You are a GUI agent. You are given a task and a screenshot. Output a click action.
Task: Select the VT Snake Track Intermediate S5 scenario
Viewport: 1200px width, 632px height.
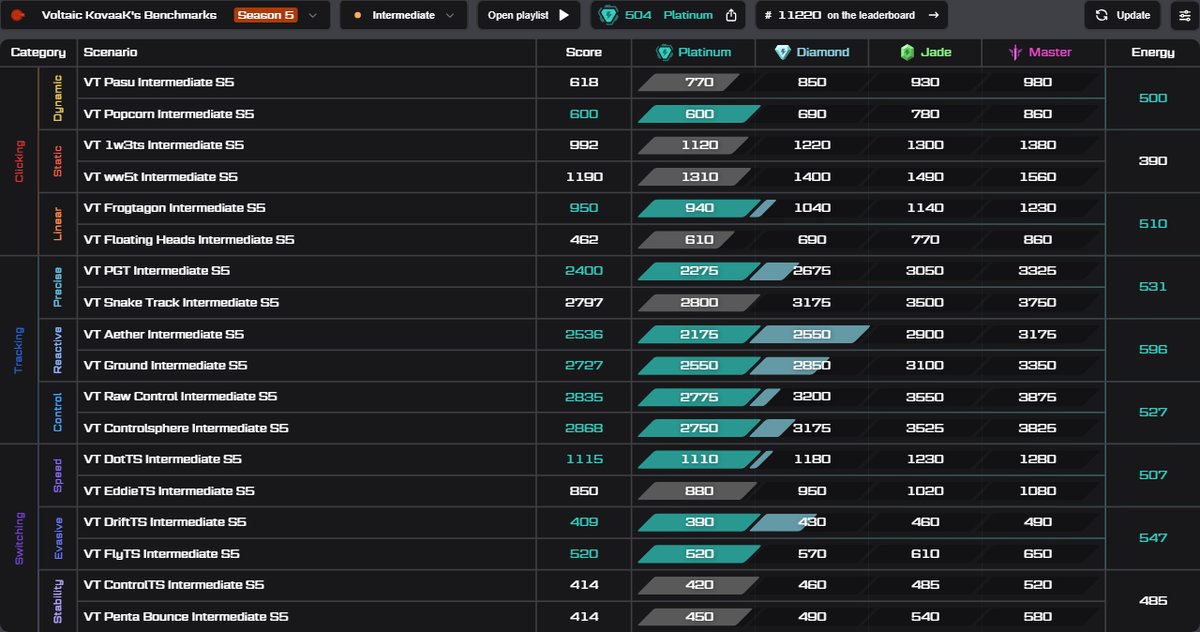[182, 303]
